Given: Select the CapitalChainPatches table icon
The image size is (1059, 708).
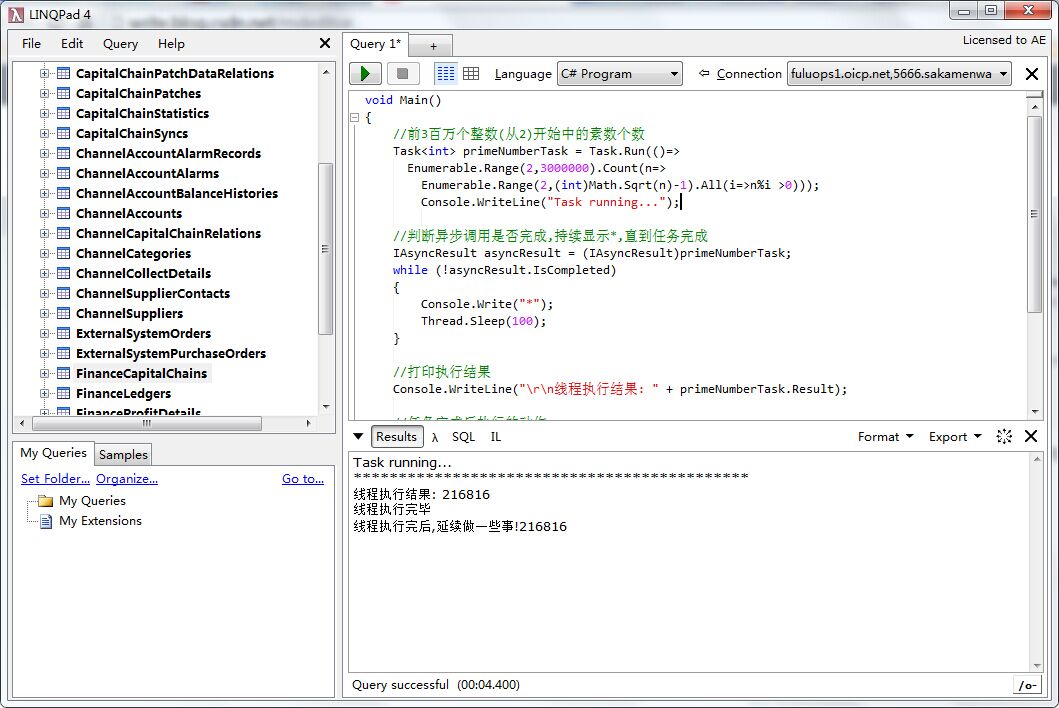Looking at the screenshot, I should (x=63, y=93).
